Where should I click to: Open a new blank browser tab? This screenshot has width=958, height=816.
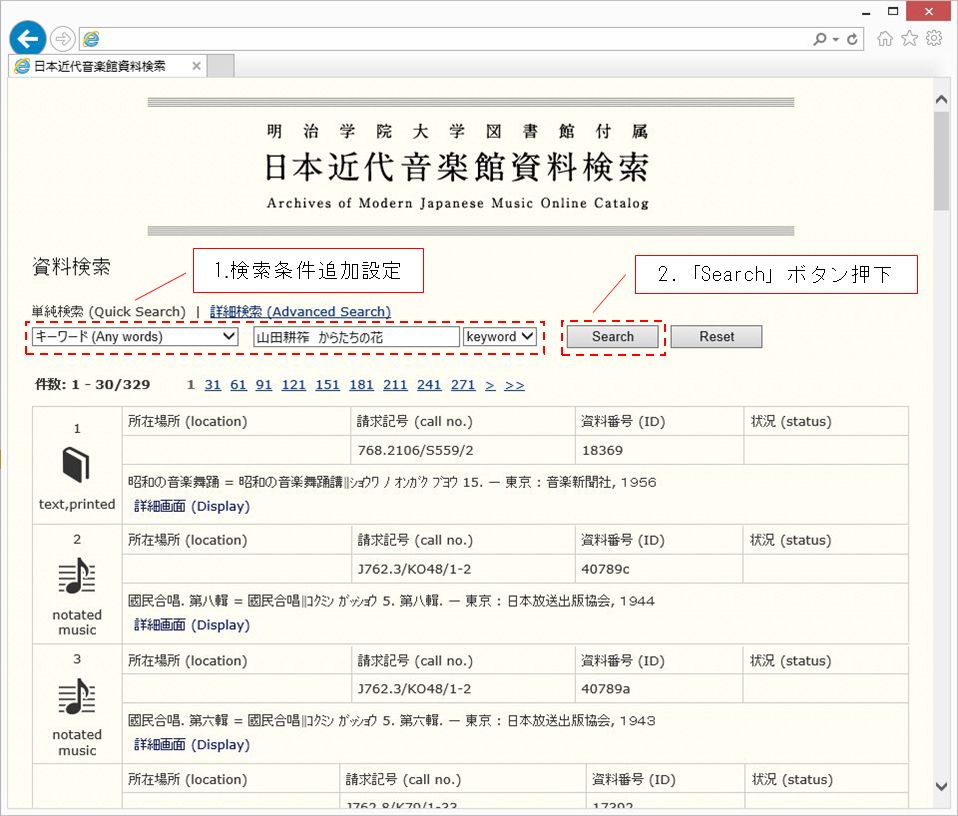[x=221, y=66]
